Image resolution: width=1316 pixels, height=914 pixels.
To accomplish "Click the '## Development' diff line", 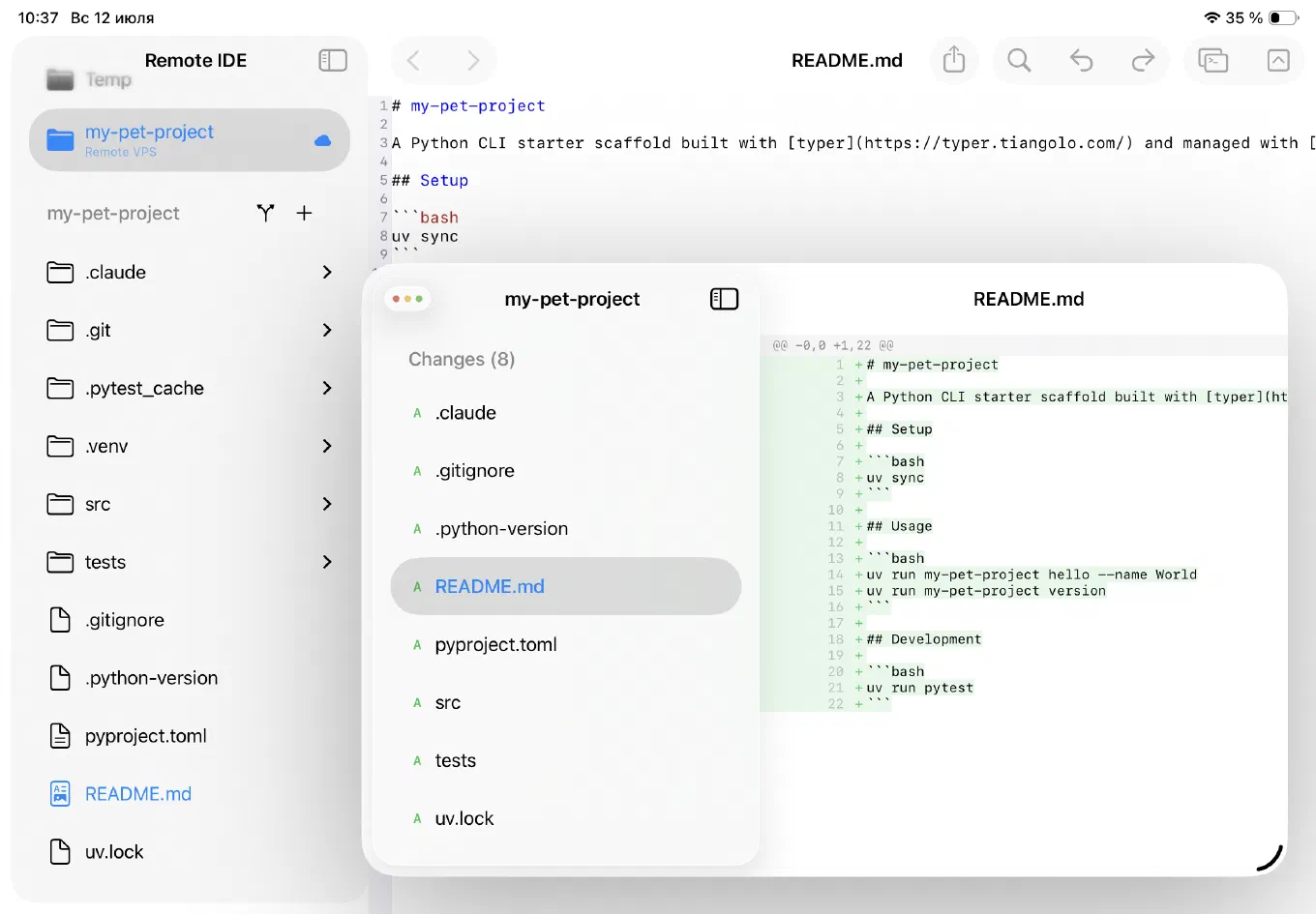I will tap(924, 639).
